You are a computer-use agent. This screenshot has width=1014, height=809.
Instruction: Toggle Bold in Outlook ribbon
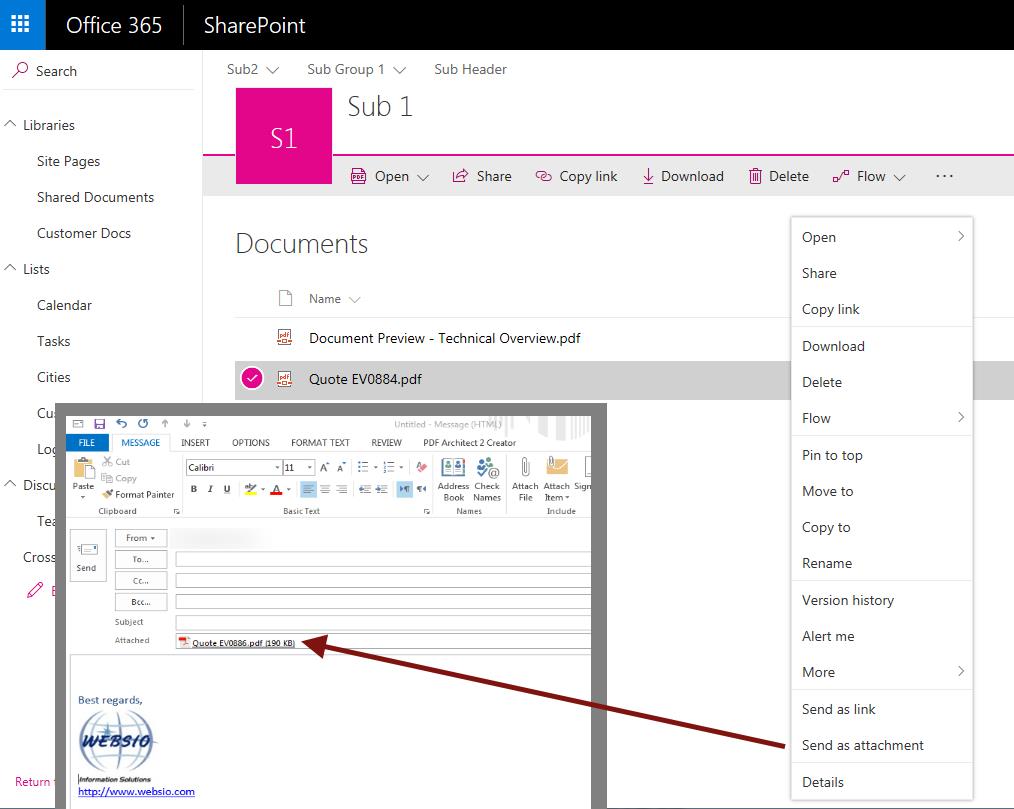194,489
